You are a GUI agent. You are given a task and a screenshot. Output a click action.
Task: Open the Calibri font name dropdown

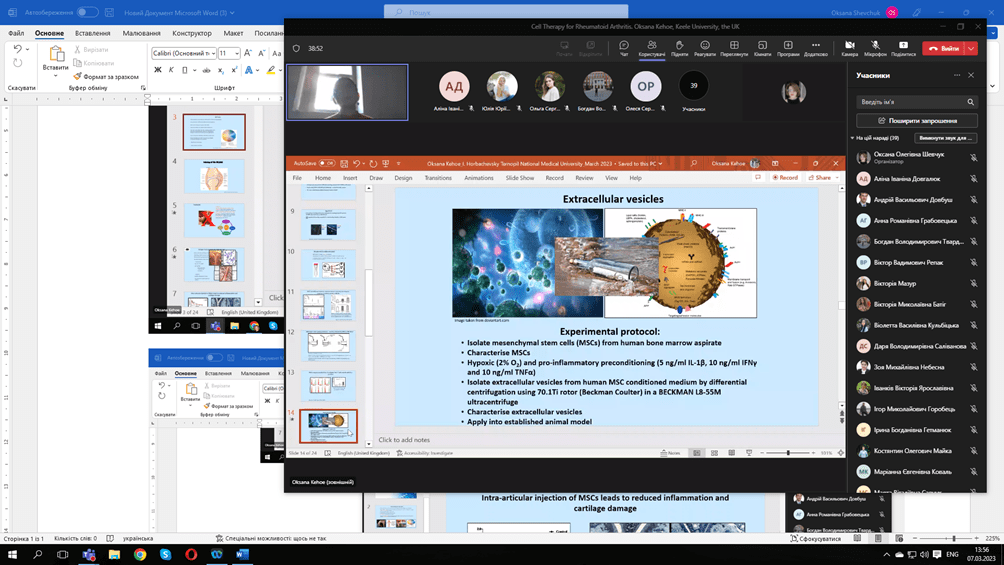point(181,53)
